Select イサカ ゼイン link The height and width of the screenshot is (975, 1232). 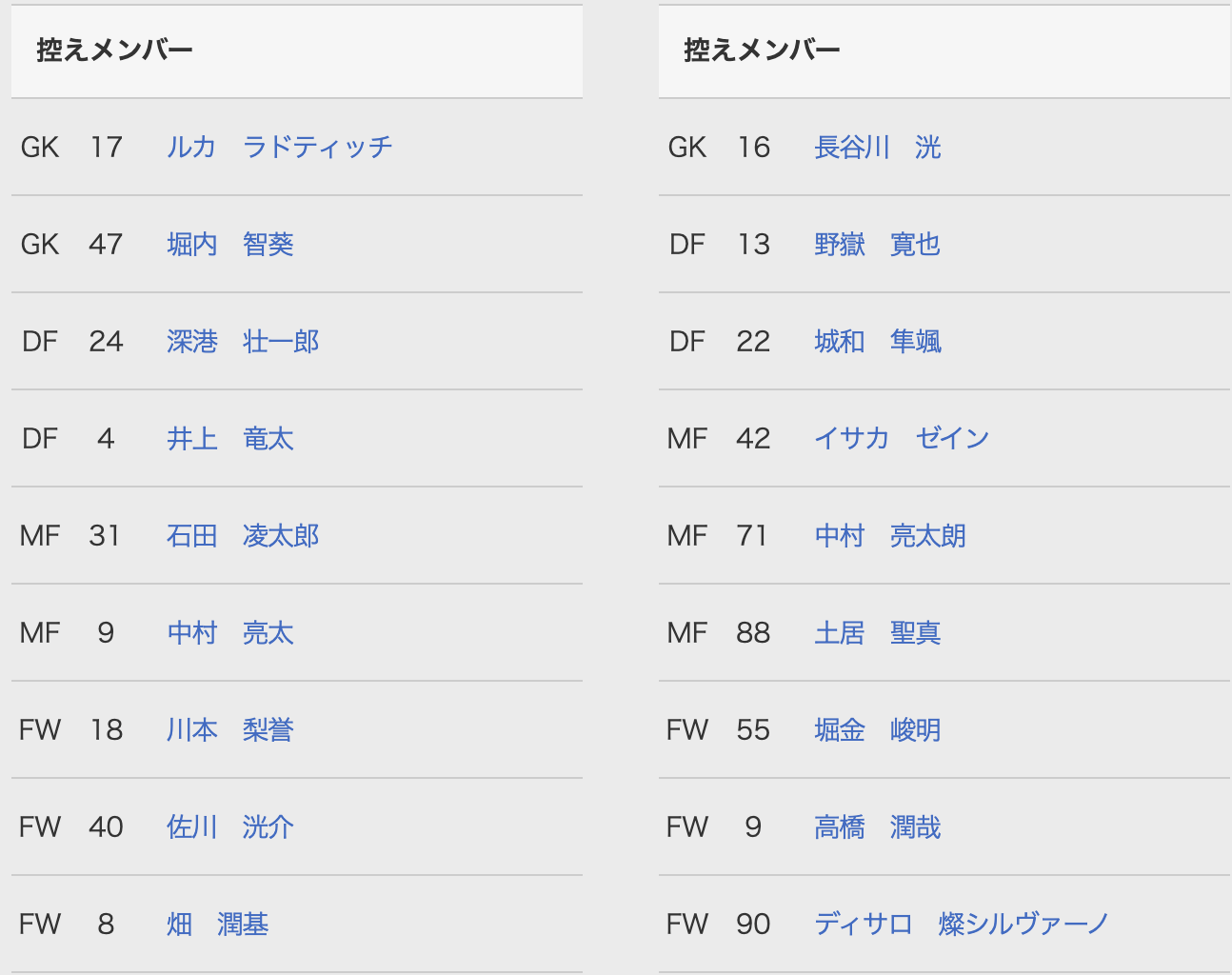(902, 439)
